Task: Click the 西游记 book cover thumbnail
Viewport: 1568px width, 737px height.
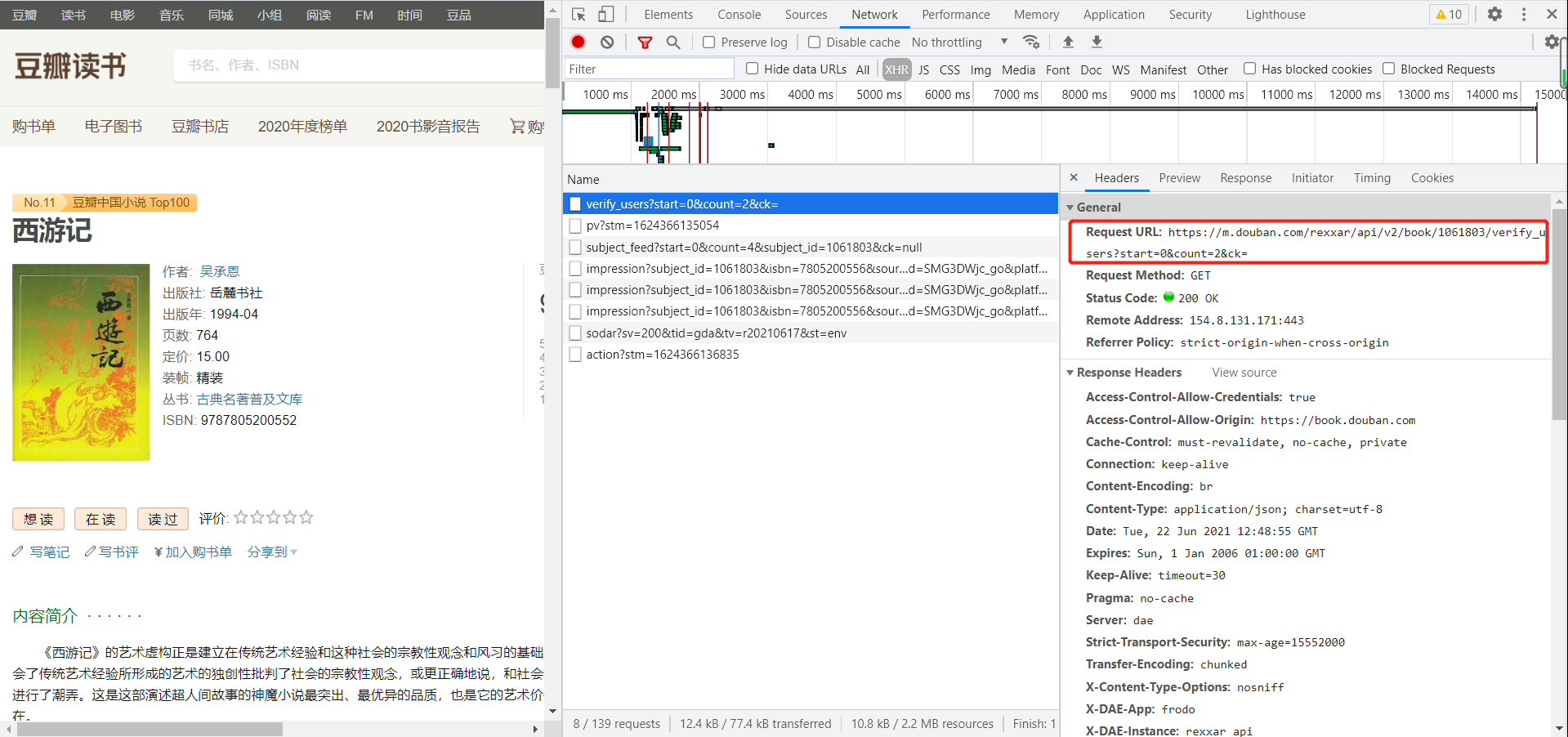Action: tap(81, 362)
